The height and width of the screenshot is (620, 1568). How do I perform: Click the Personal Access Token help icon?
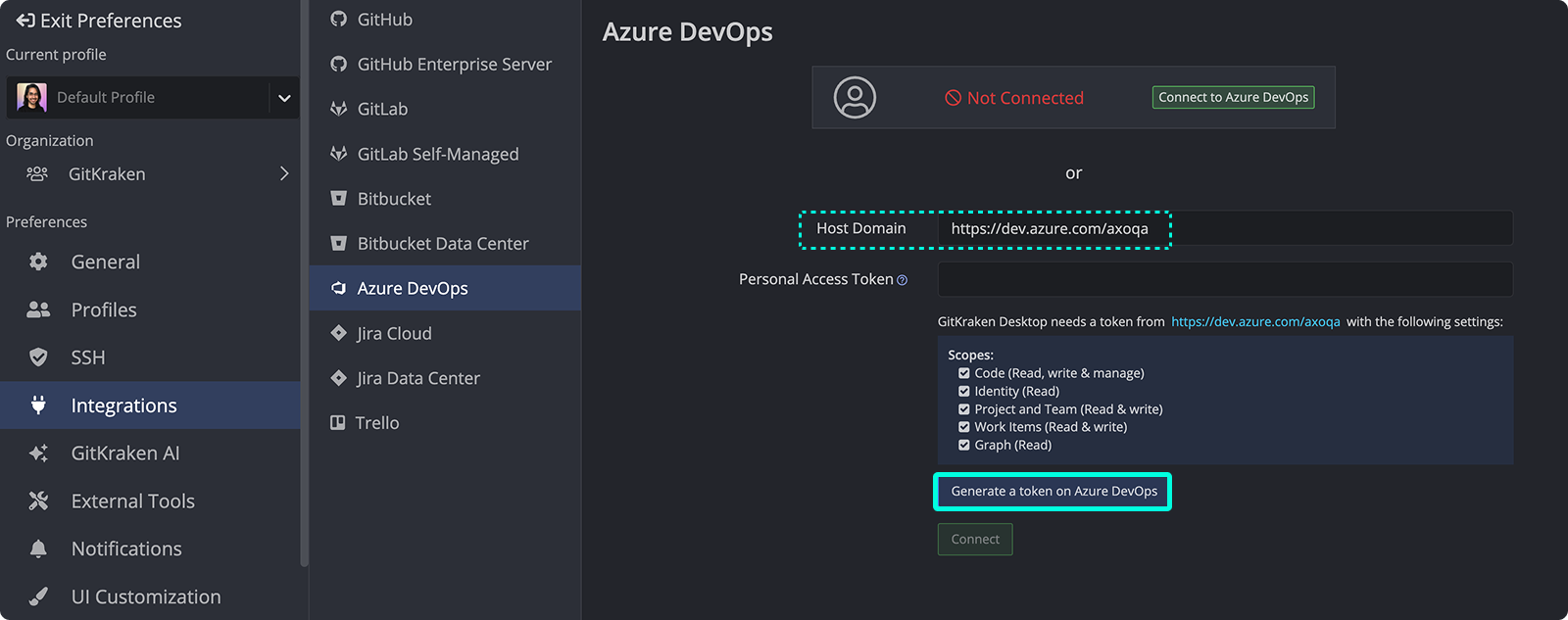[903, 280]
